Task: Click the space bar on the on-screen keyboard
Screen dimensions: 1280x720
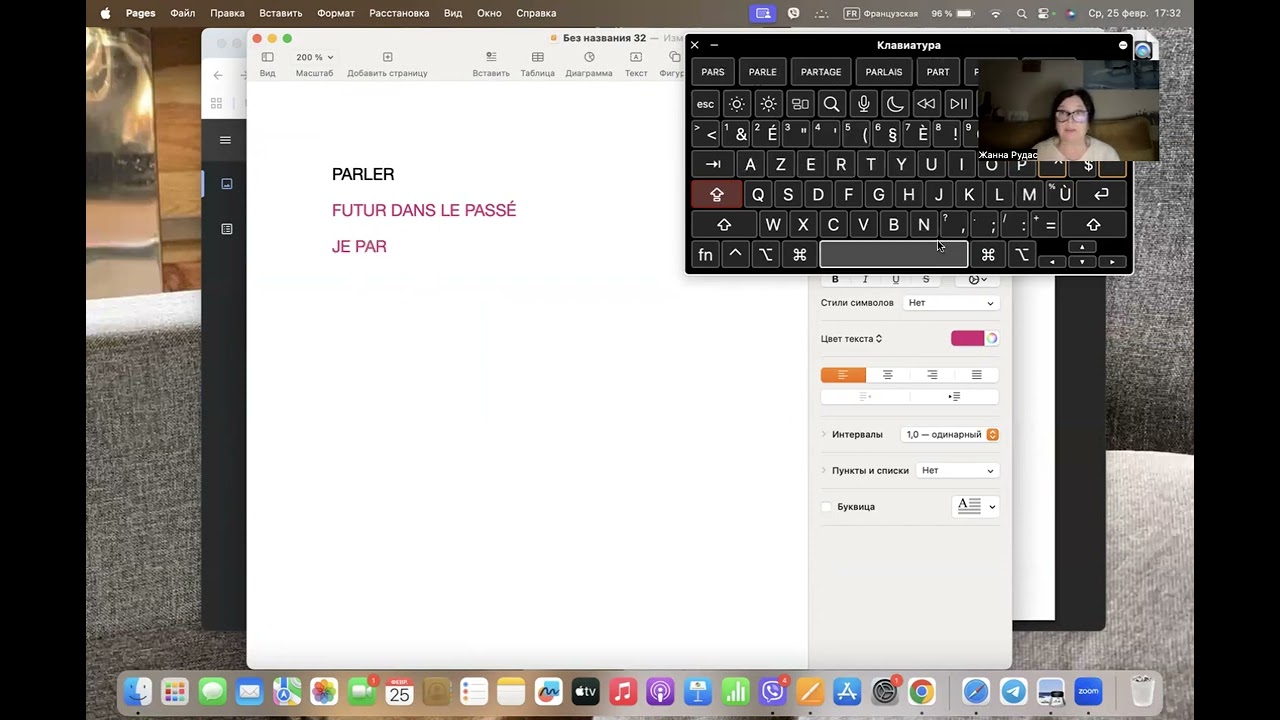Action: click(894, 255)
